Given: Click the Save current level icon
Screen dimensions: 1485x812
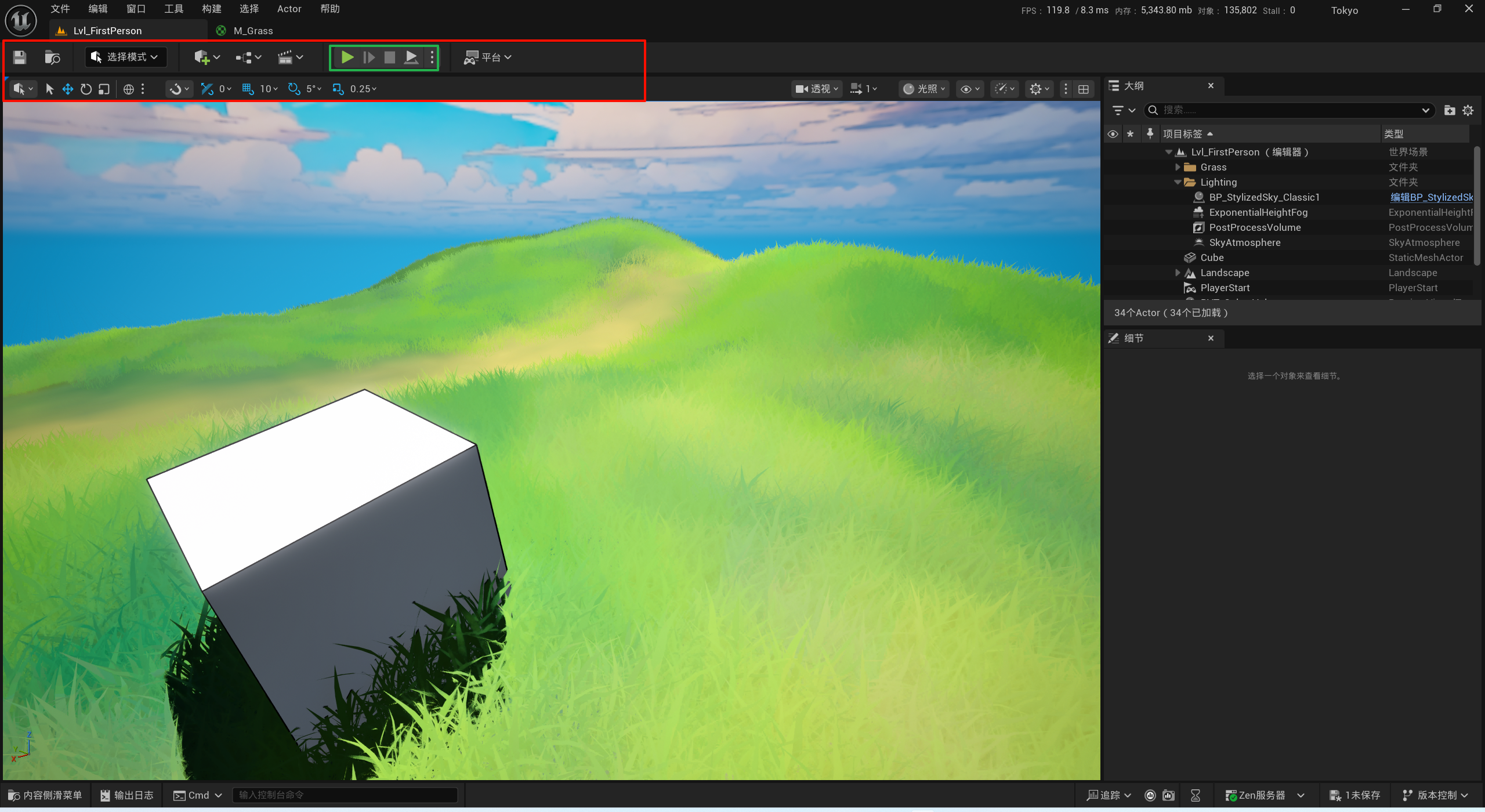Looking at the screenshot, I should coord(20,57).
